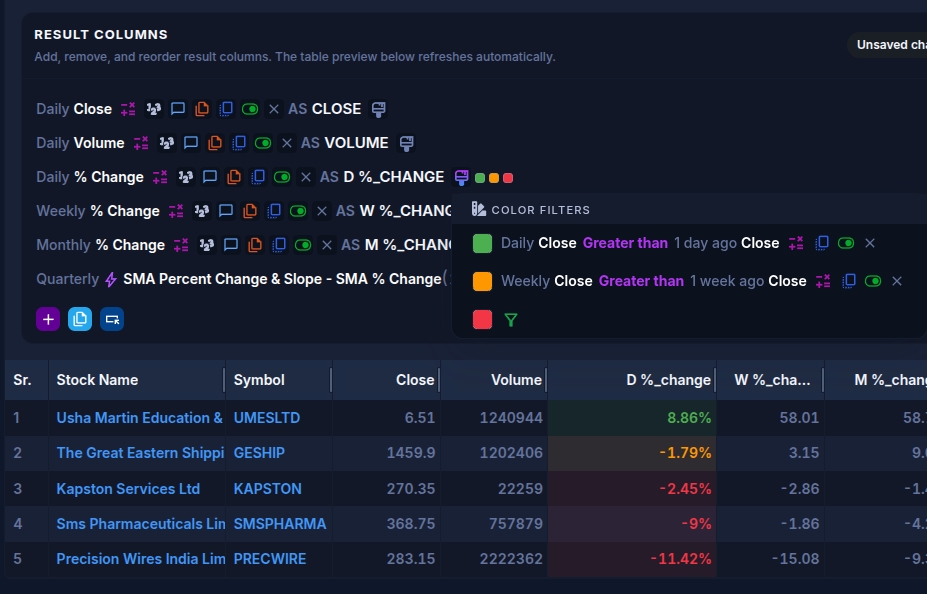Add filter with green funnel icon
Viewport: 927px width, 594px height.
[511, 320]
